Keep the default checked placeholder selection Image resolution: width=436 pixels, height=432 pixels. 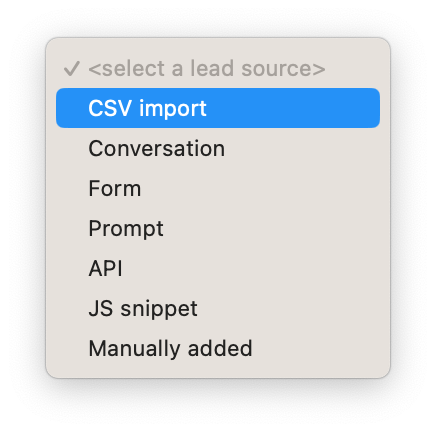[218, 68]
